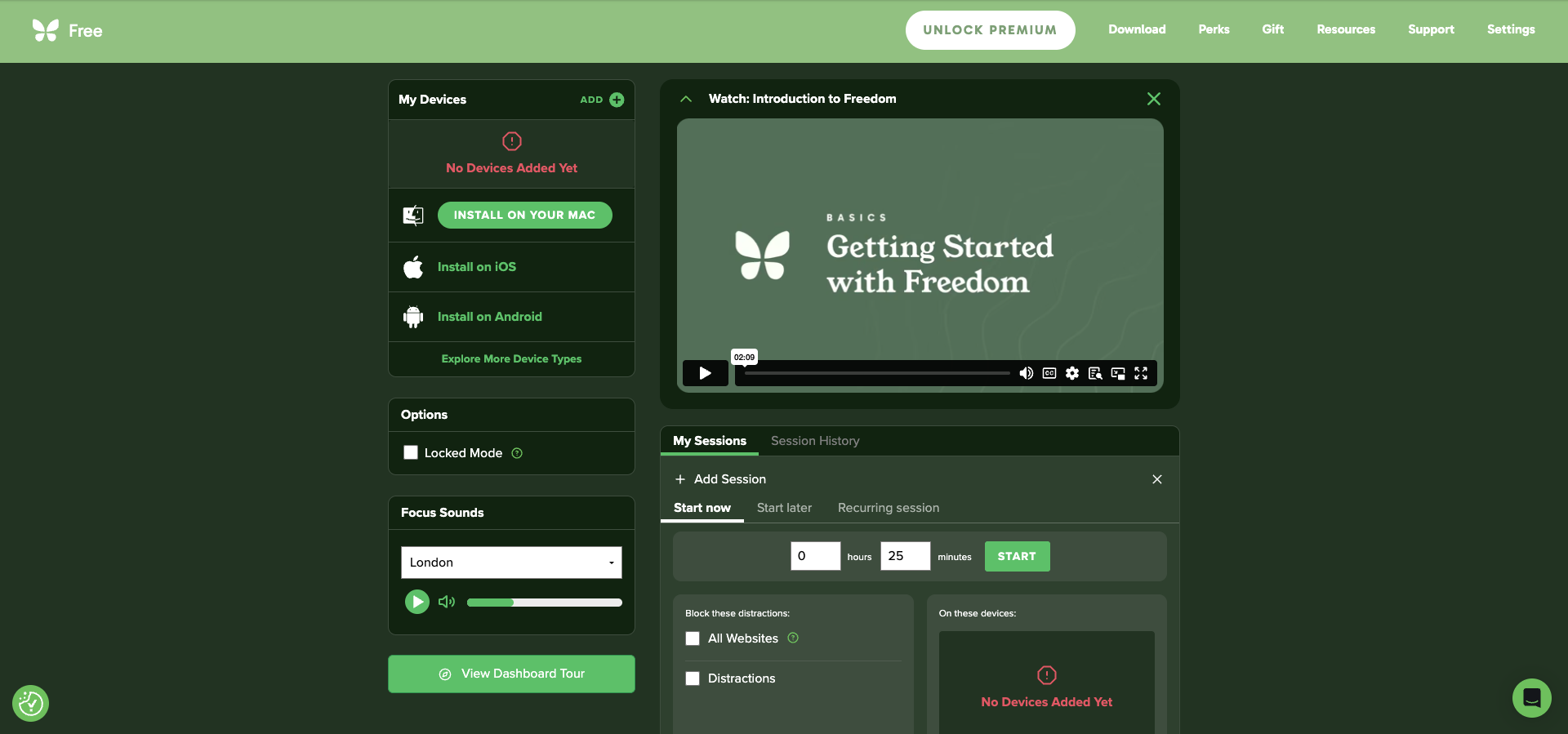
Task: Click the compass icon in View Dashboard Tour
Action: (445, 674)
